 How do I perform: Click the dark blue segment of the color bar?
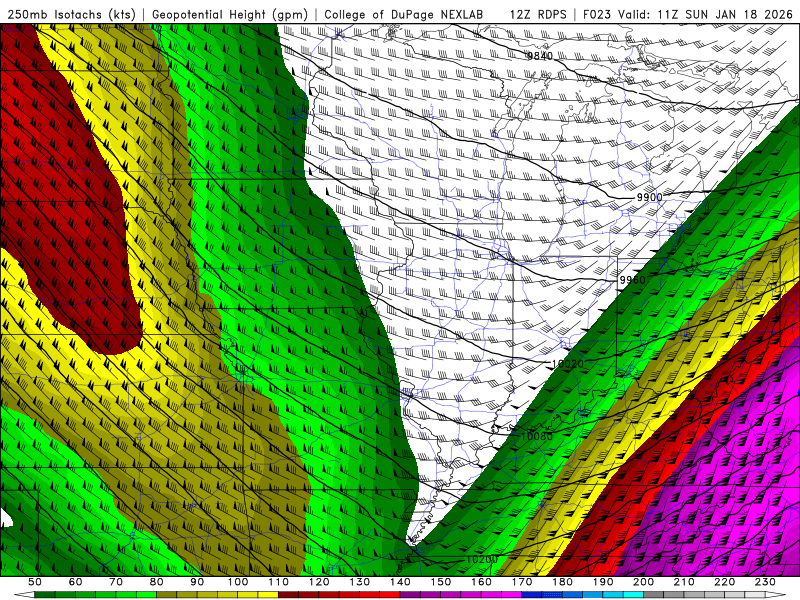click(532, 595)
